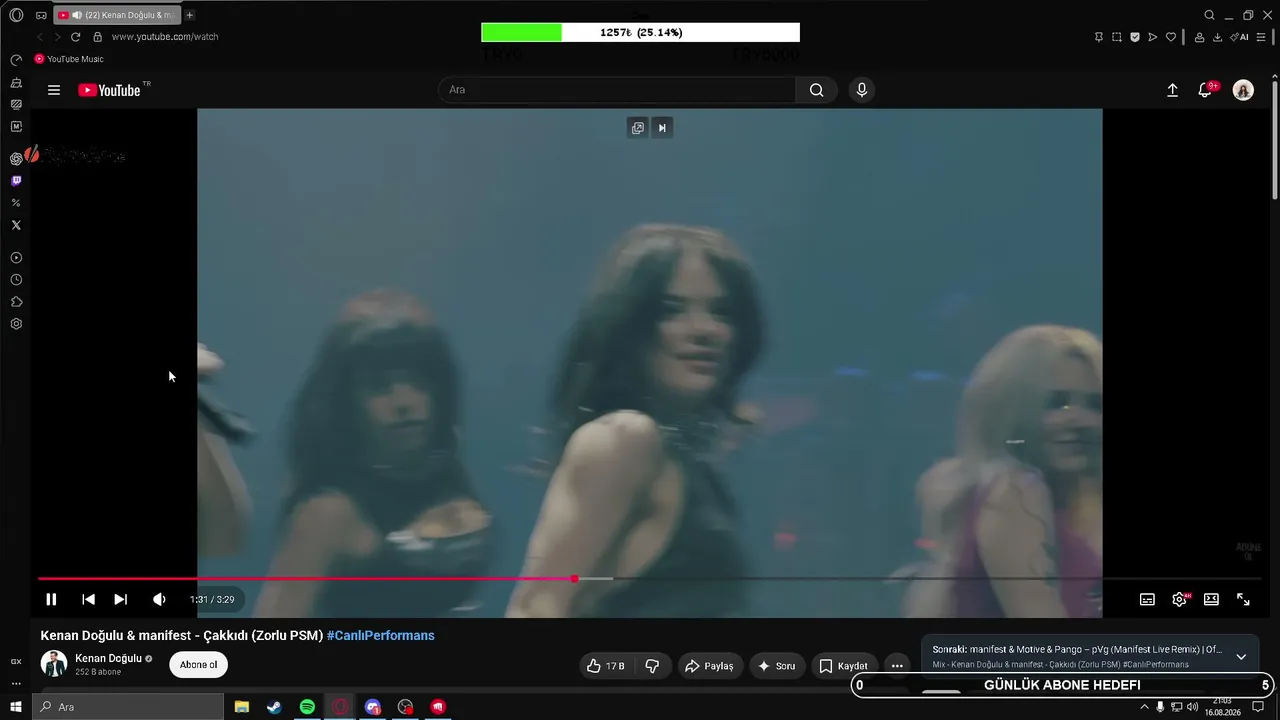Pause the video
This screenshot has width=1280, height=720.
click(x=51, y=599)
